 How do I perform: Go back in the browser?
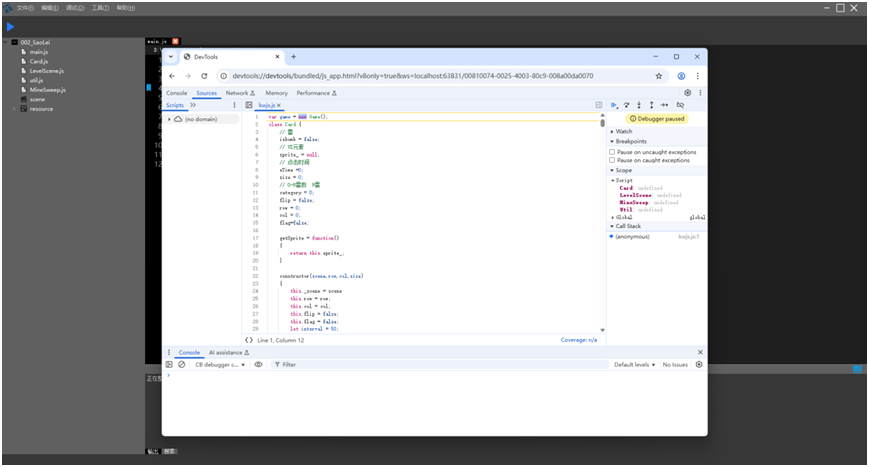(x=172, y=76)
